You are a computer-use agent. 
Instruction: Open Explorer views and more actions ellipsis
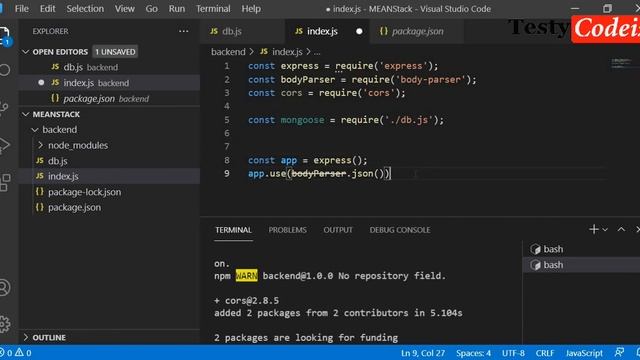(184, 31)
